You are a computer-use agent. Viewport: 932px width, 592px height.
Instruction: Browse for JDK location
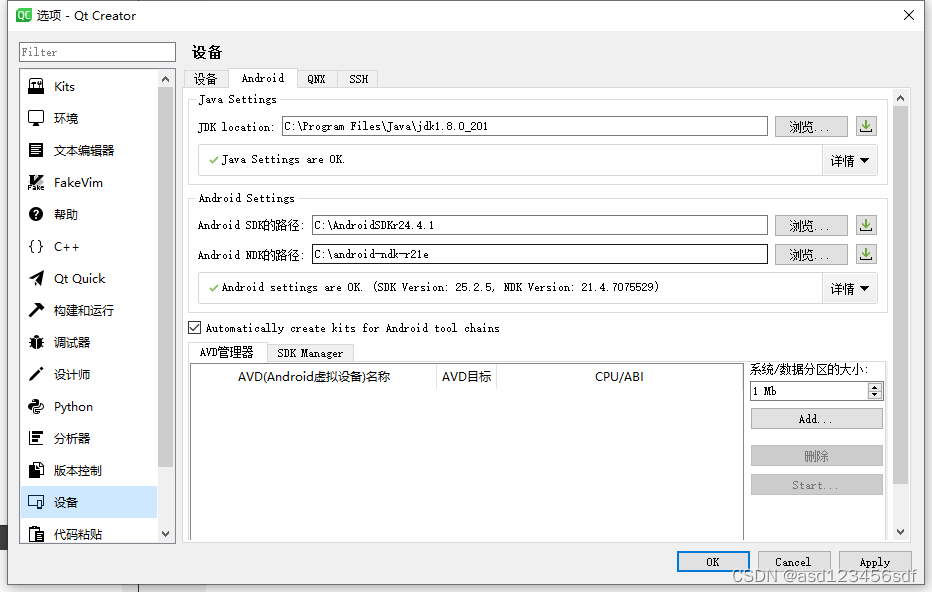pyautogui.click(x=811, y=127)
